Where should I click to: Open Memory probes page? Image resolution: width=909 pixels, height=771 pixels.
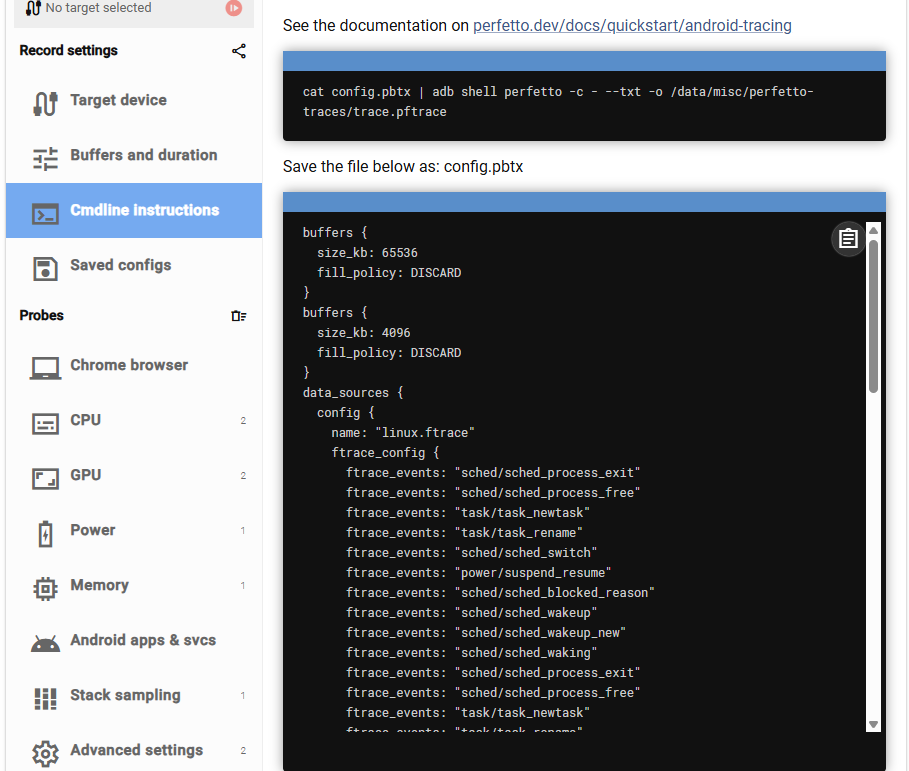click(x=99, y=585)
